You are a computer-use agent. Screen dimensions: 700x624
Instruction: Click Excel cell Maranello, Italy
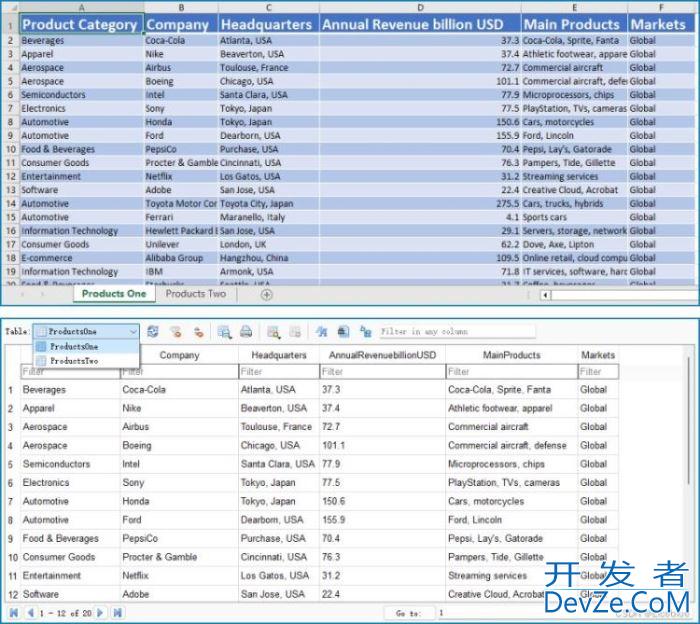pyautogui.click(x=269, y=217)
